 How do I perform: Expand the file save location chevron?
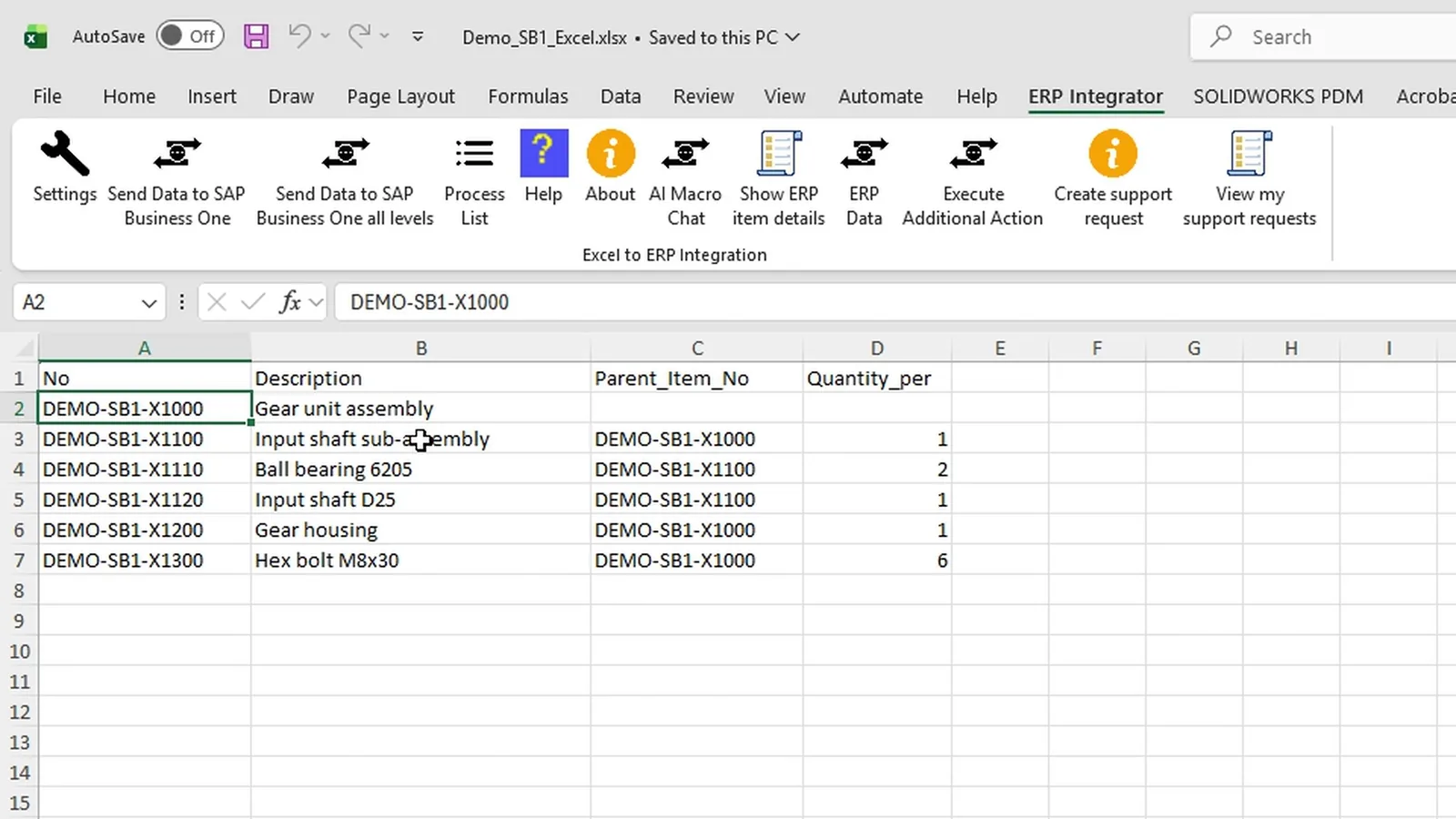[x=793, y=37]
